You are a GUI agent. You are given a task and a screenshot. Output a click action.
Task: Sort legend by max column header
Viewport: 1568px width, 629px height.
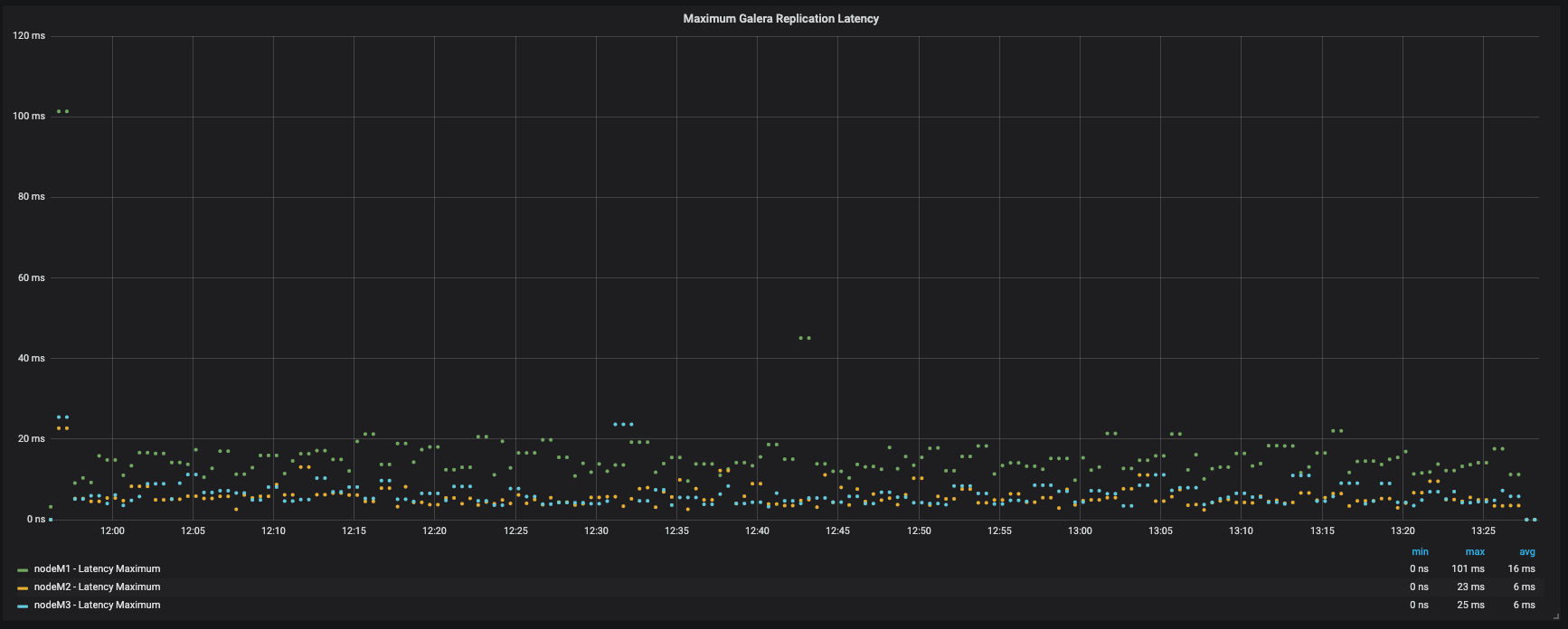coord(1475,551)
